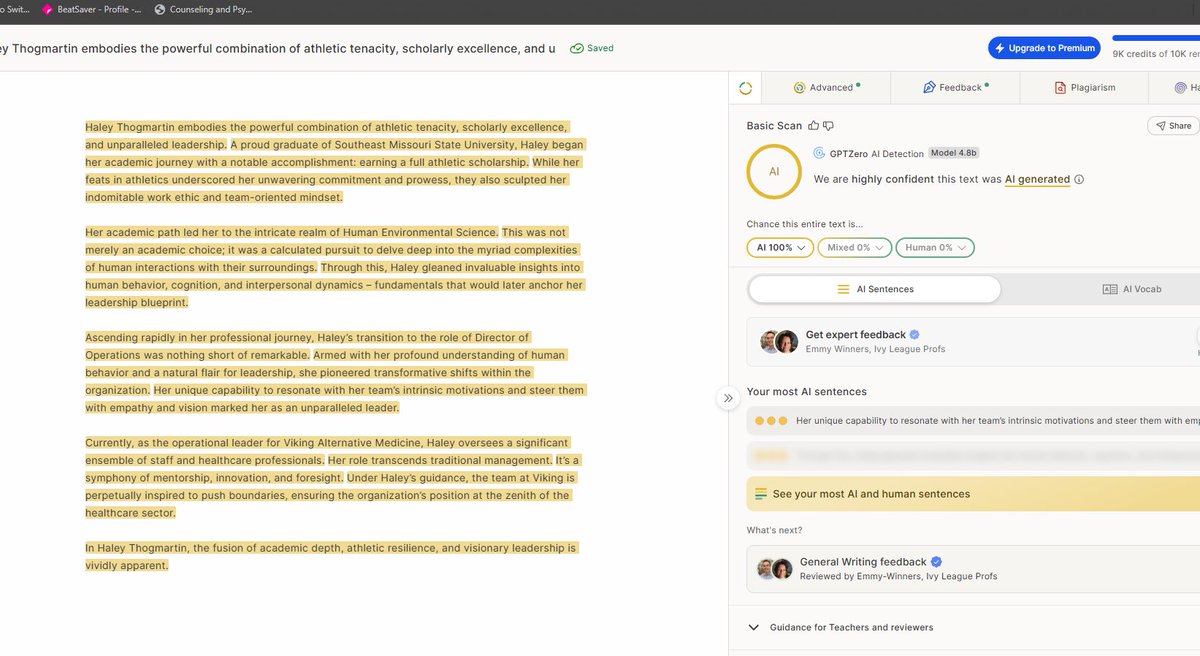Viewport: 1200px width, 656px height.
Task: Click the verified badge next to General Writing feedback
Action: 937,562
